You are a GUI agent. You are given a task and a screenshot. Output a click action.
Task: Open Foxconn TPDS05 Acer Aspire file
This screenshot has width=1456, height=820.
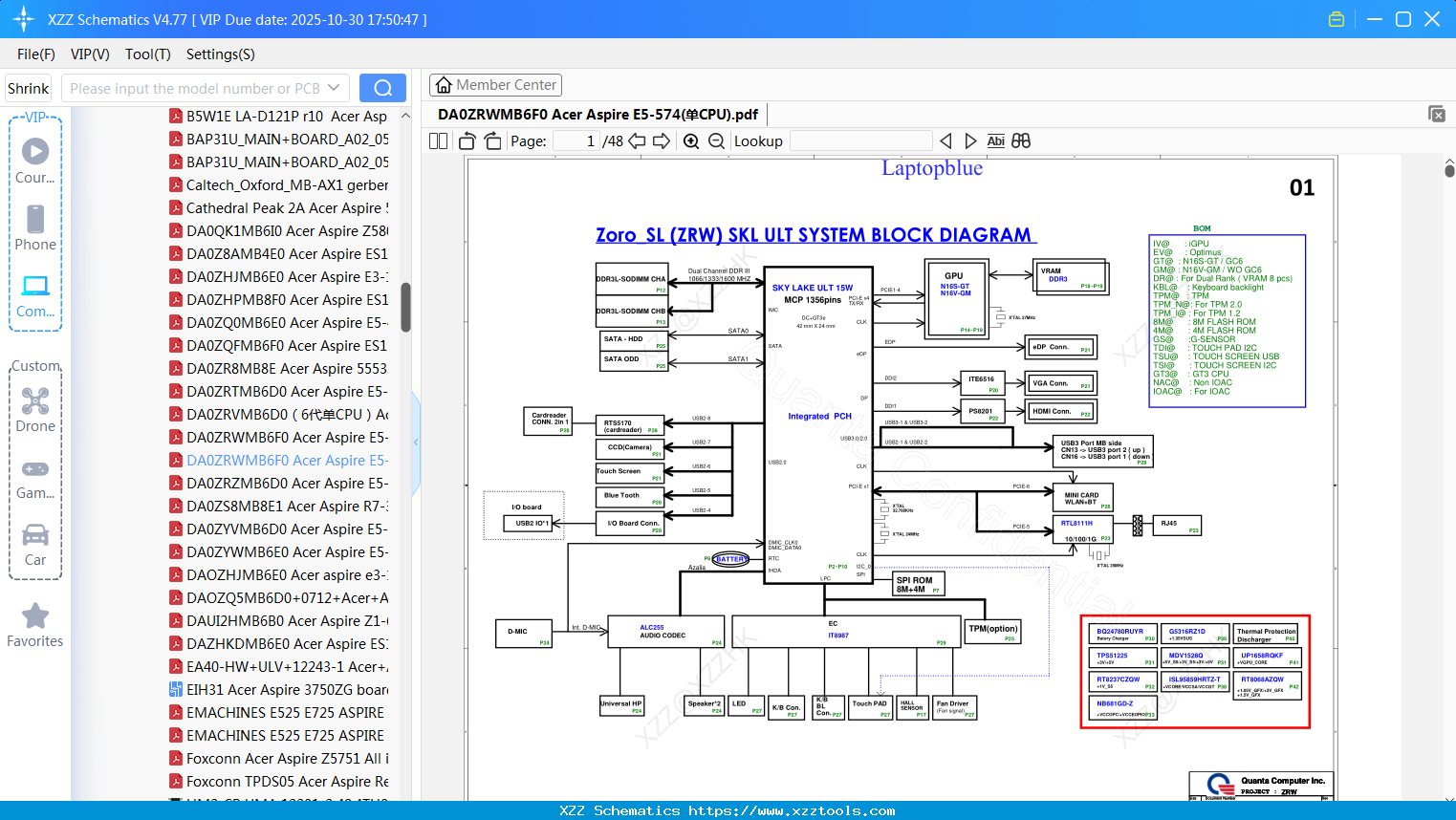point(278,782)
